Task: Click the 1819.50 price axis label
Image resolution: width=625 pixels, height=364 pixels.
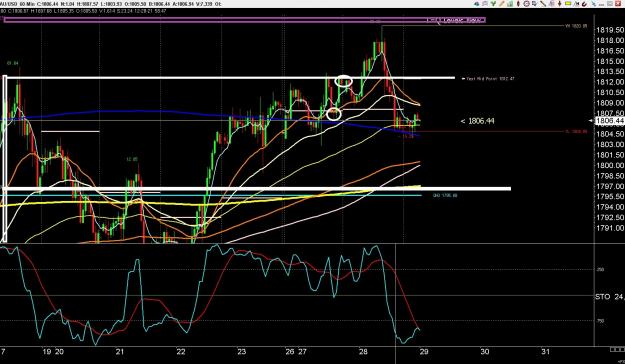Action: point(609,30)
